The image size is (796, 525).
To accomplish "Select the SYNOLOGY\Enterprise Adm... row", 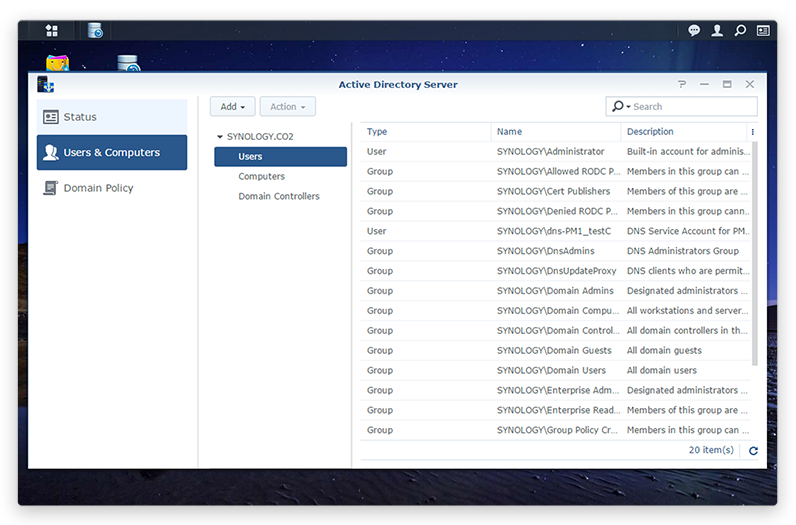I will [556, 390].
